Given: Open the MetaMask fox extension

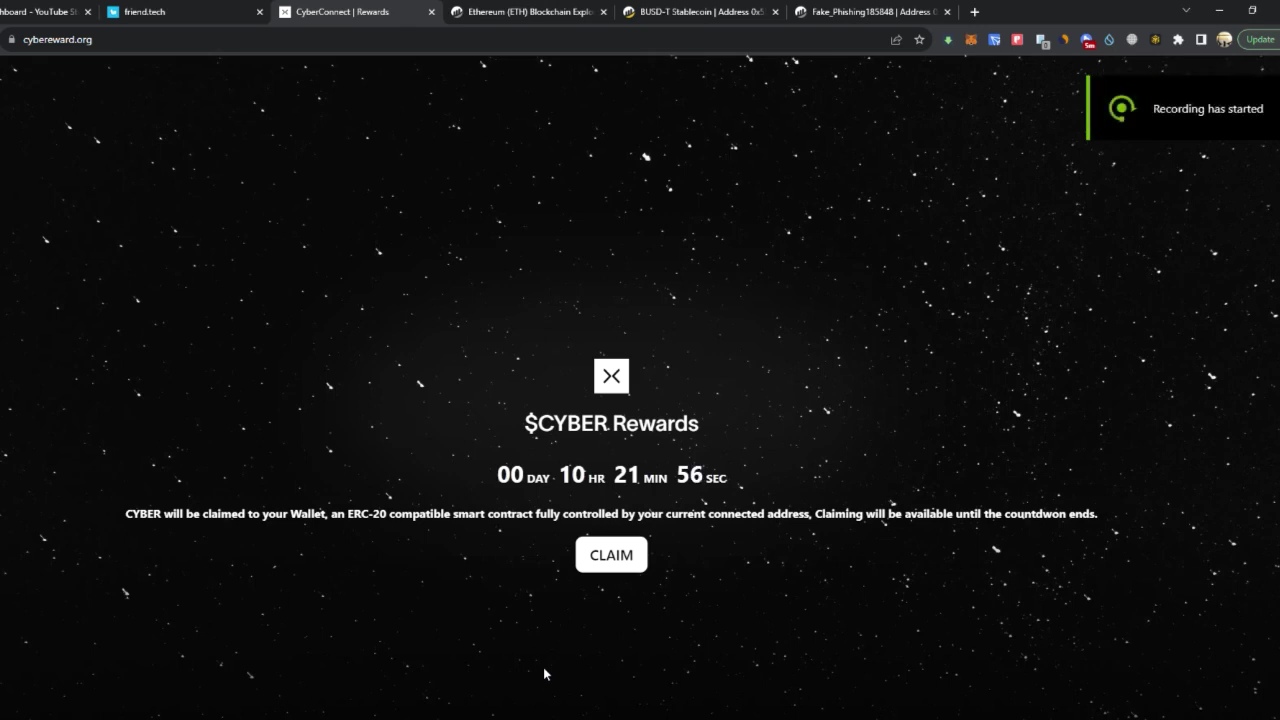Looking at the screenshot, I should [x=971, y=40].
